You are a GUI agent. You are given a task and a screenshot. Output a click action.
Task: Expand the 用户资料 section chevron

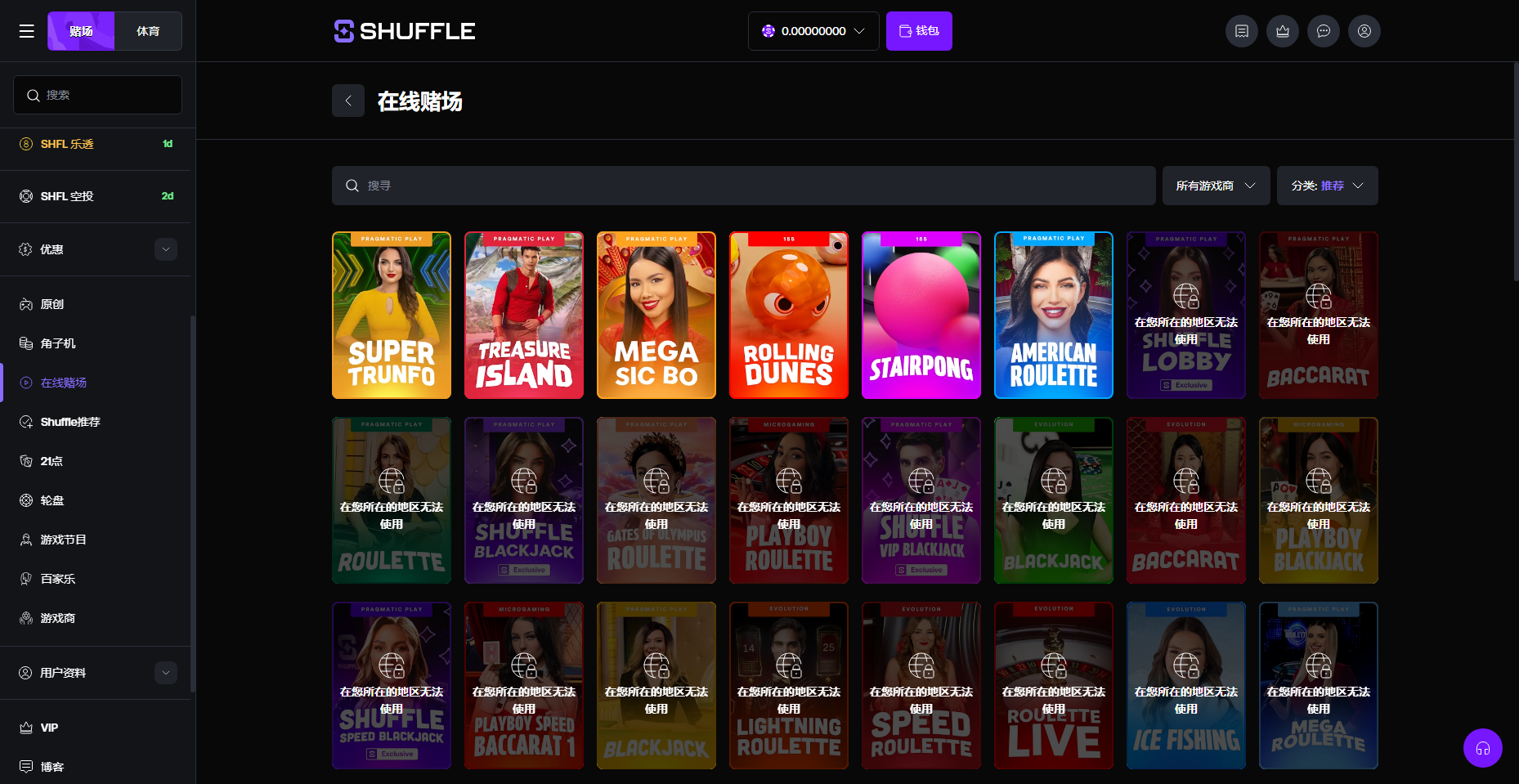pos(166,673)
